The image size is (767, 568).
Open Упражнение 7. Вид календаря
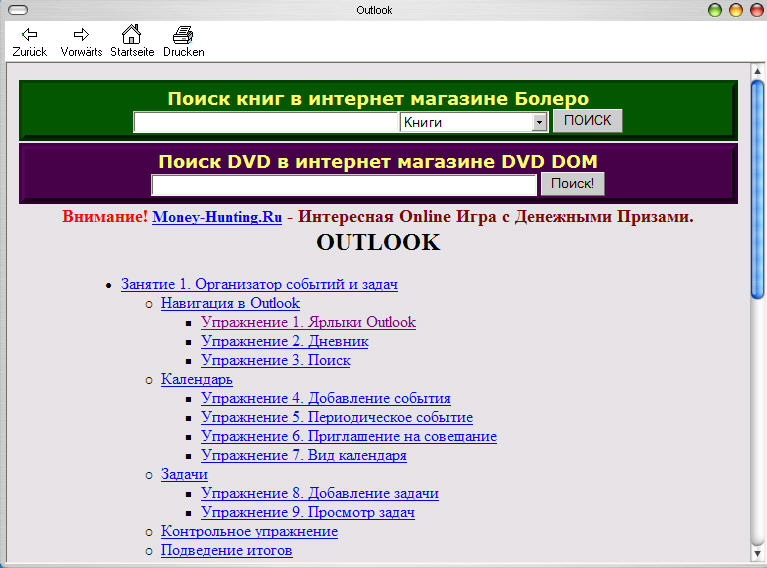tap(304, 455)
